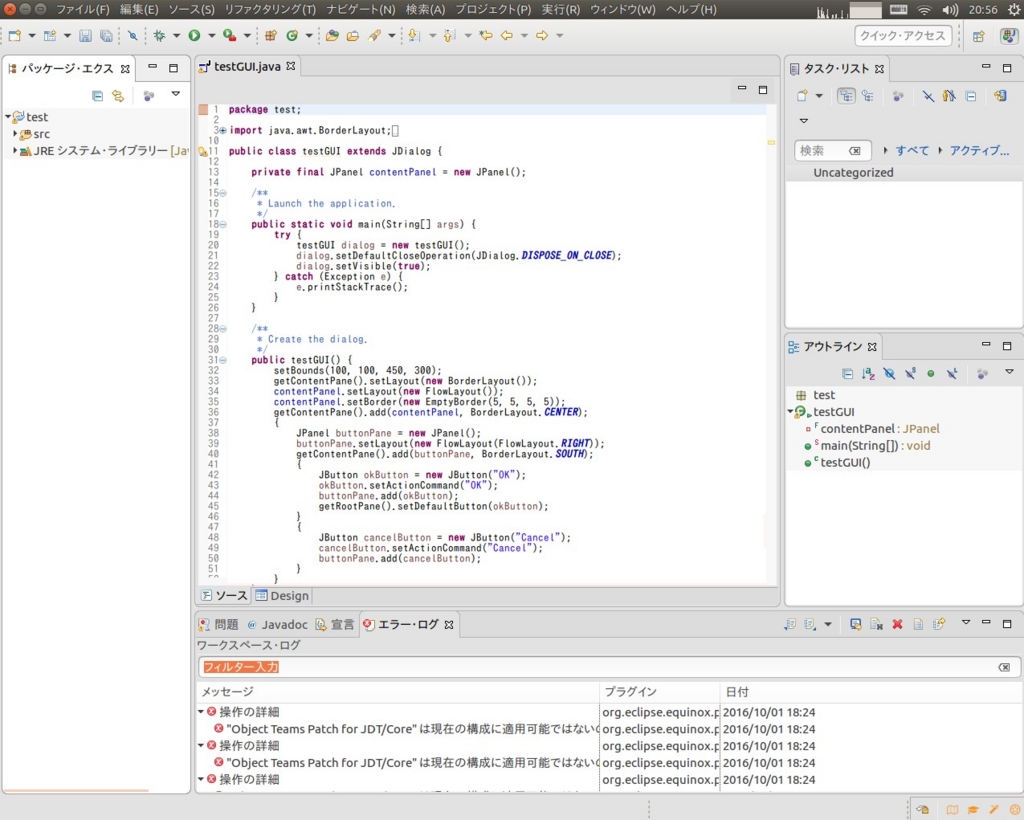Toggle Hide Local Types in Outline
Screen dimensions: 1024x820
[x=952, y=374]
